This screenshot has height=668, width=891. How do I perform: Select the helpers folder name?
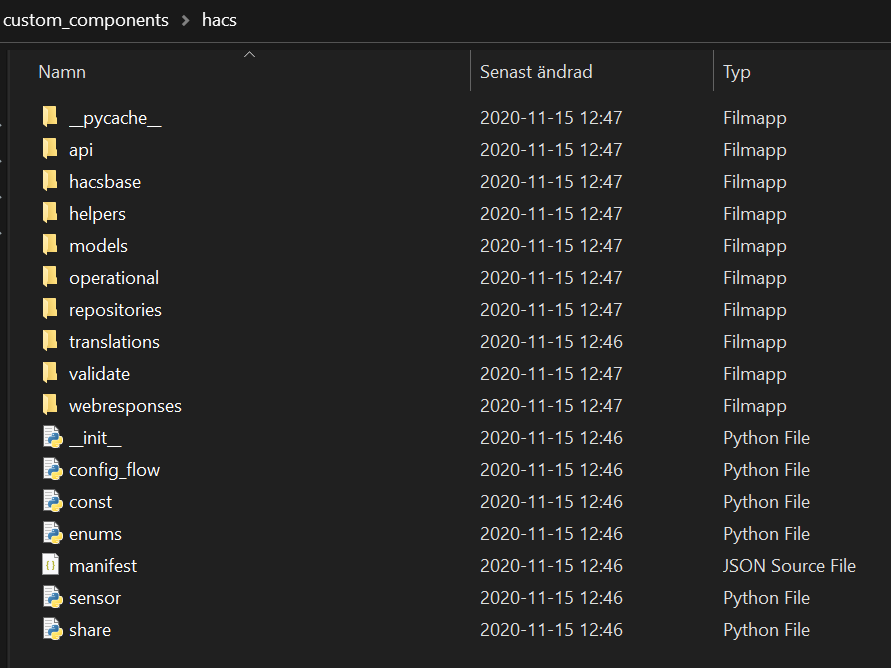(97, 214)
